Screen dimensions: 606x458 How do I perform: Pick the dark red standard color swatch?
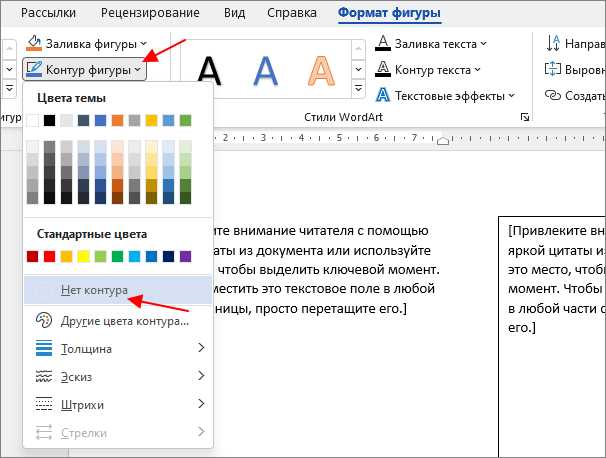32,256
